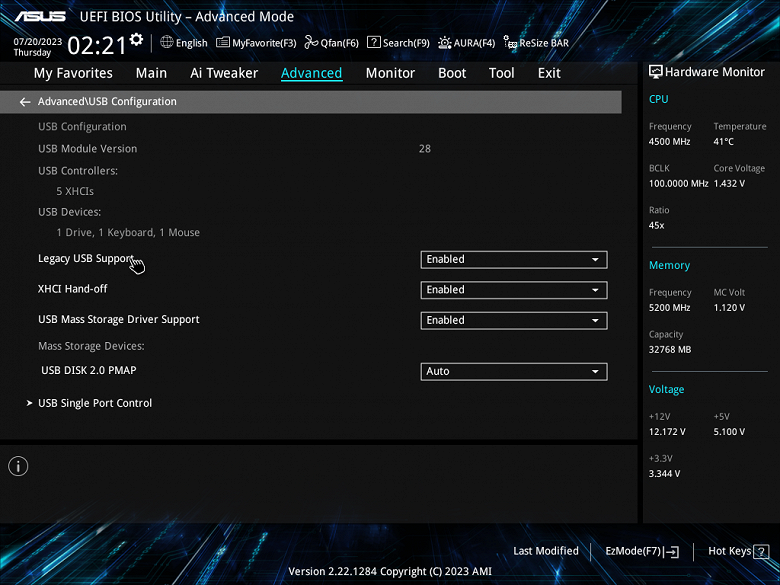Click the 07/20/2023 date text
Screen dimensions: 780x585
coord(38,42)
